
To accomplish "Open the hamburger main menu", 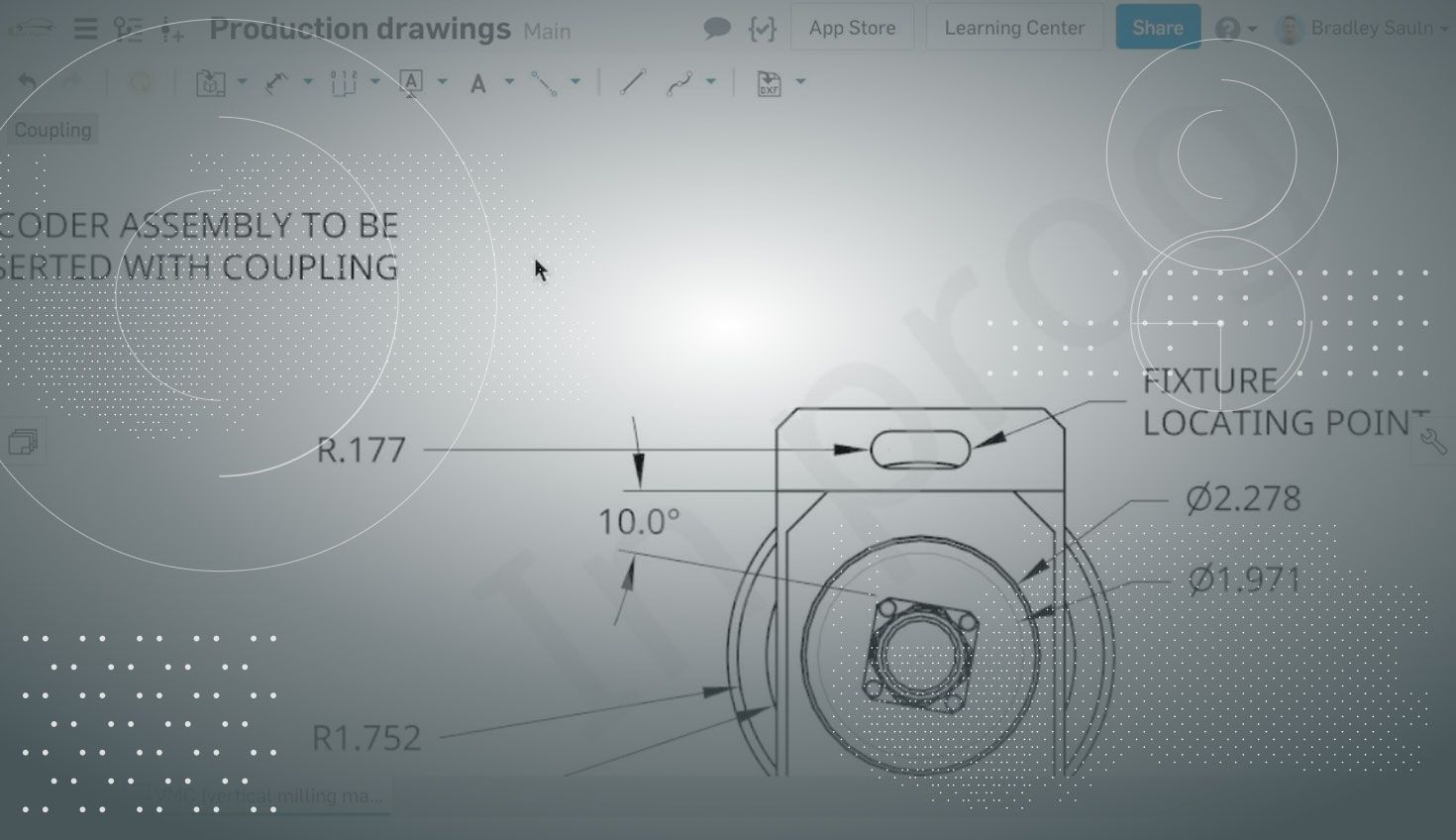I will pyautogui.click(x=85, y=29).
